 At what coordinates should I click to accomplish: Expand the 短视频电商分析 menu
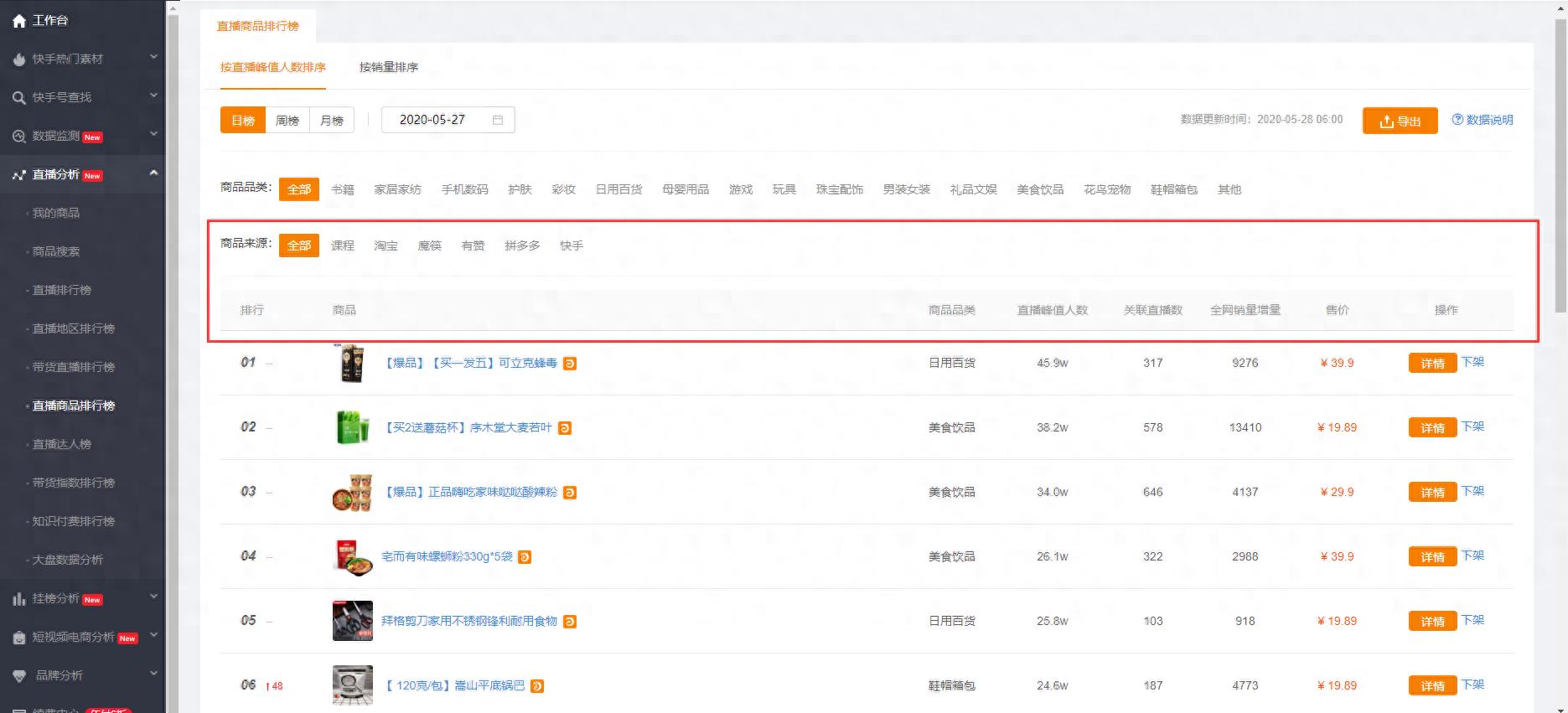tap(153, 636)
